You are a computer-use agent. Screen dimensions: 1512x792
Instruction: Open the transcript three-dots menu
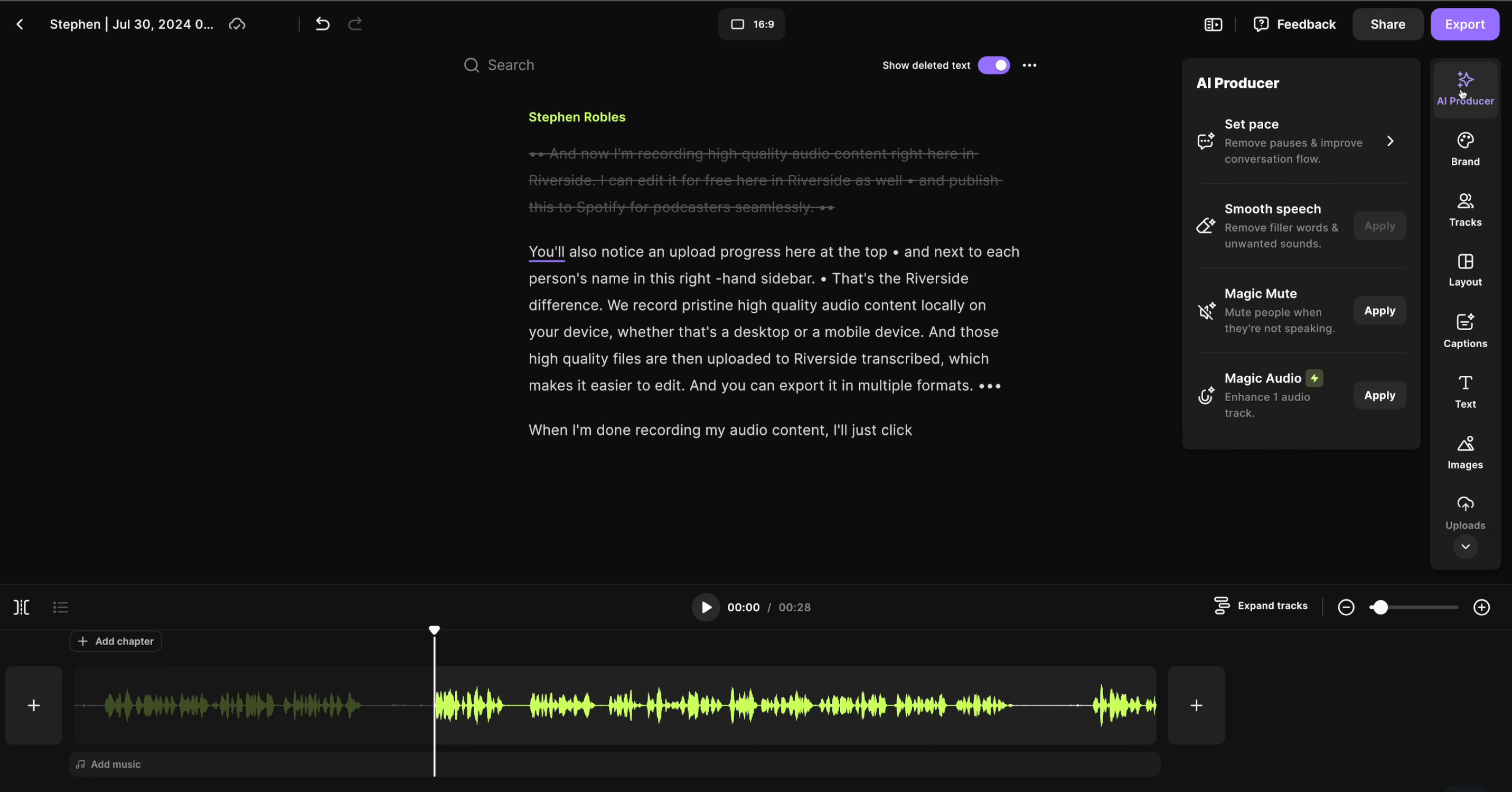tap(1029, 65)
